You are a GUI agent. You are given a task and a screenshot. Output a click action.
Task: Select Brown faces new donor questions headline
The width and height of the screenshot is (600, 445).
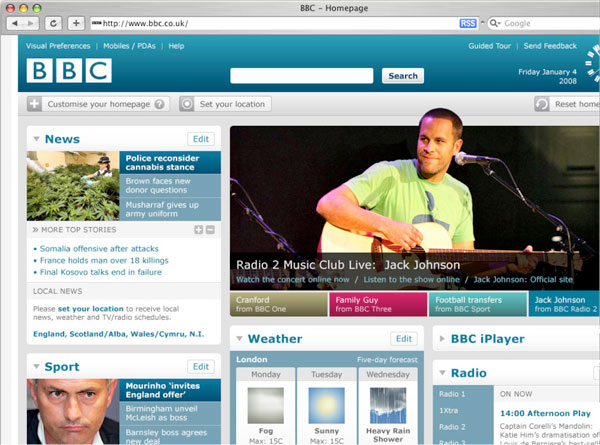click(170, 186)
